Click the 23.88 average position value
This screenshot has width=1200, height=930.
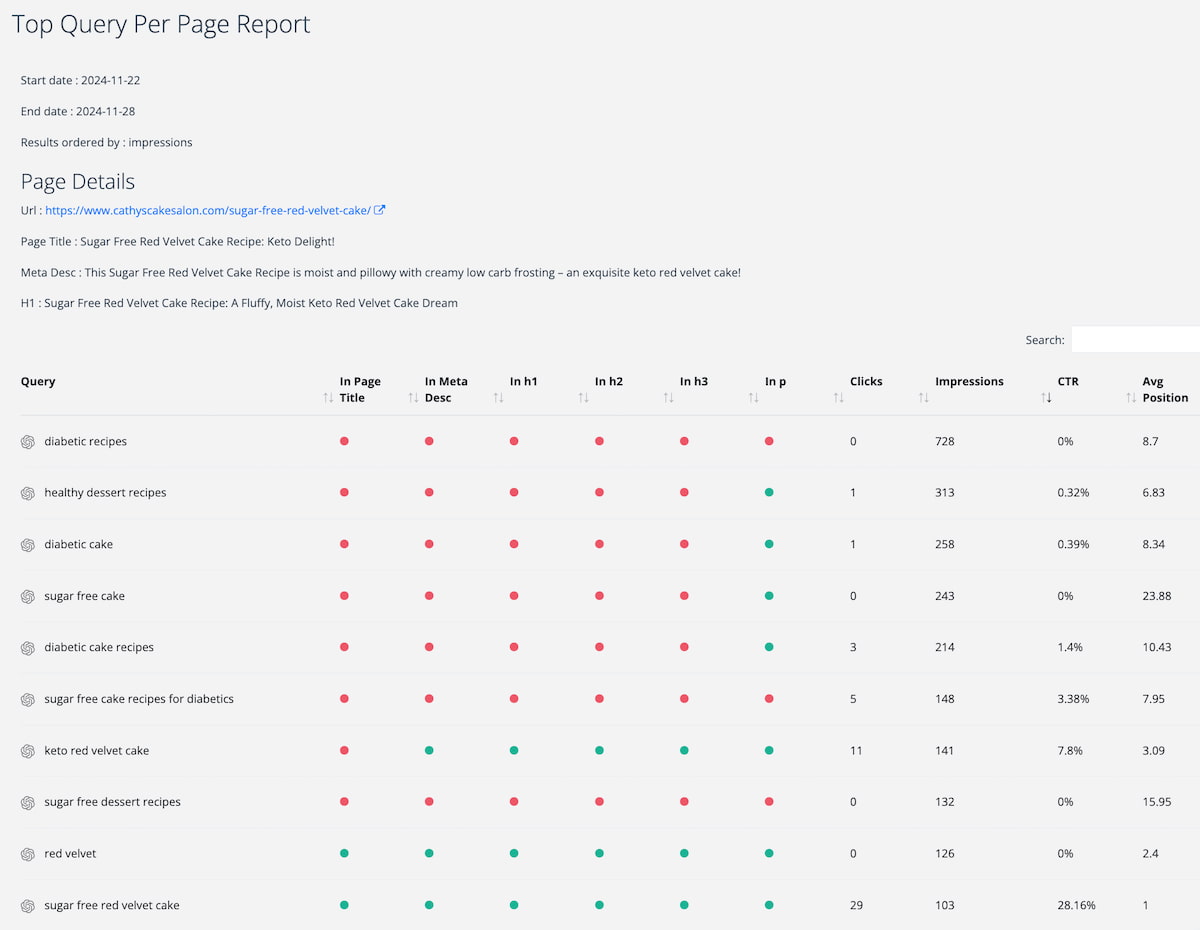[1157, 597]
